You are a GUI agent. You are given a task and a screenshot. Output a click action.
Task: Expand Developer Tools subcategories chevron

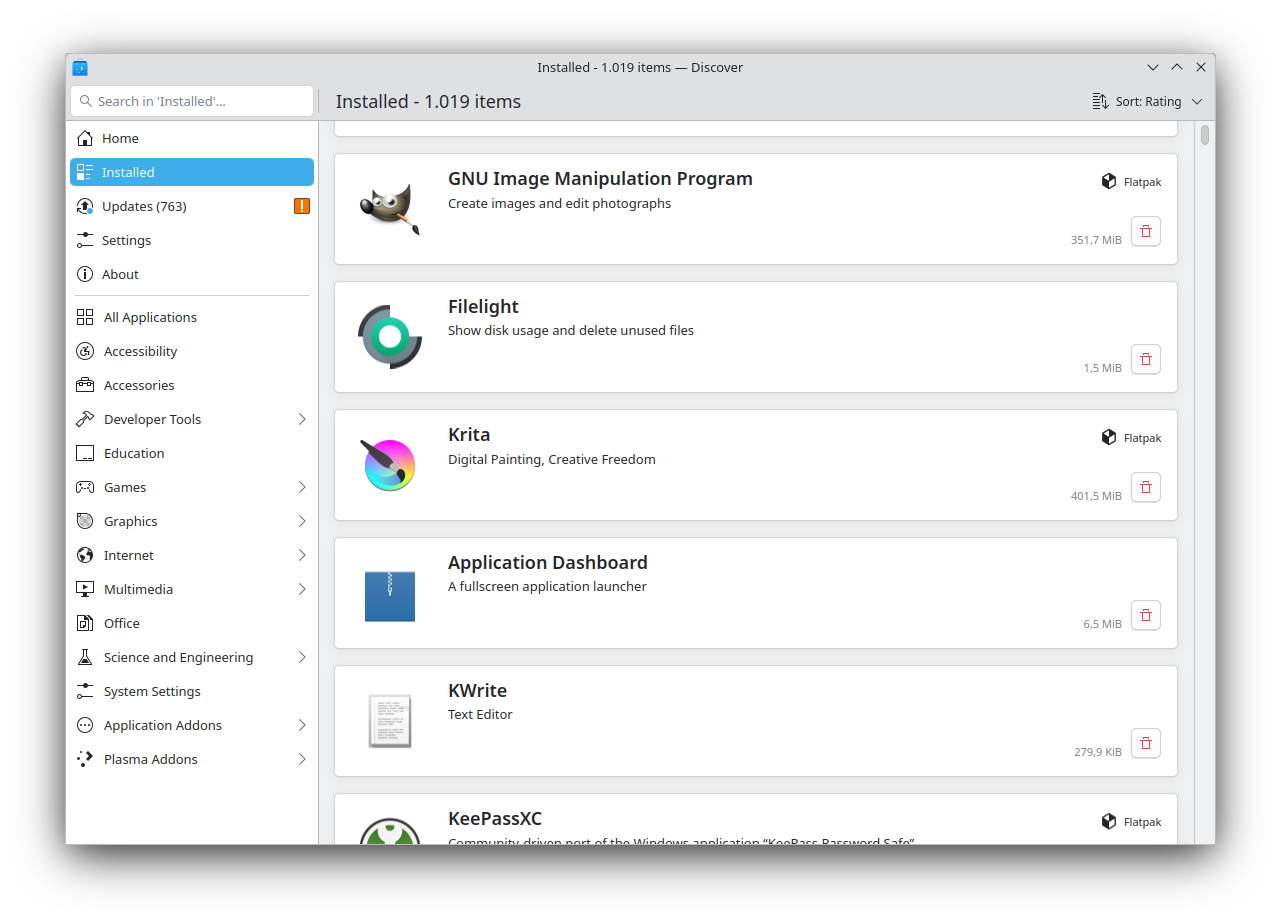[302, 419]
